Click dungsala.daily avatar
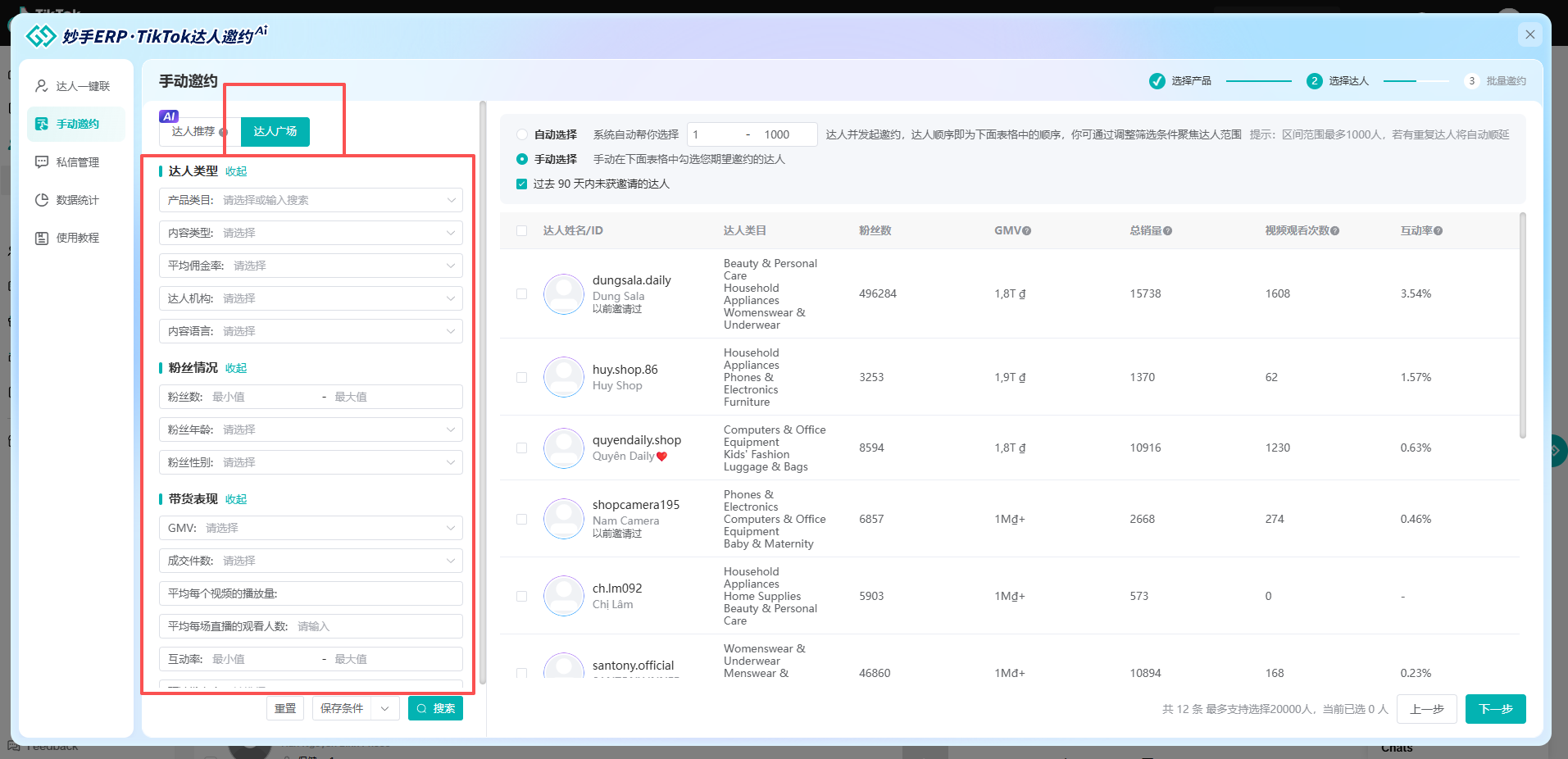Image resolution: width=1568 pixels, height=759 pixels. pyautogui.click(x=564, y=293)
